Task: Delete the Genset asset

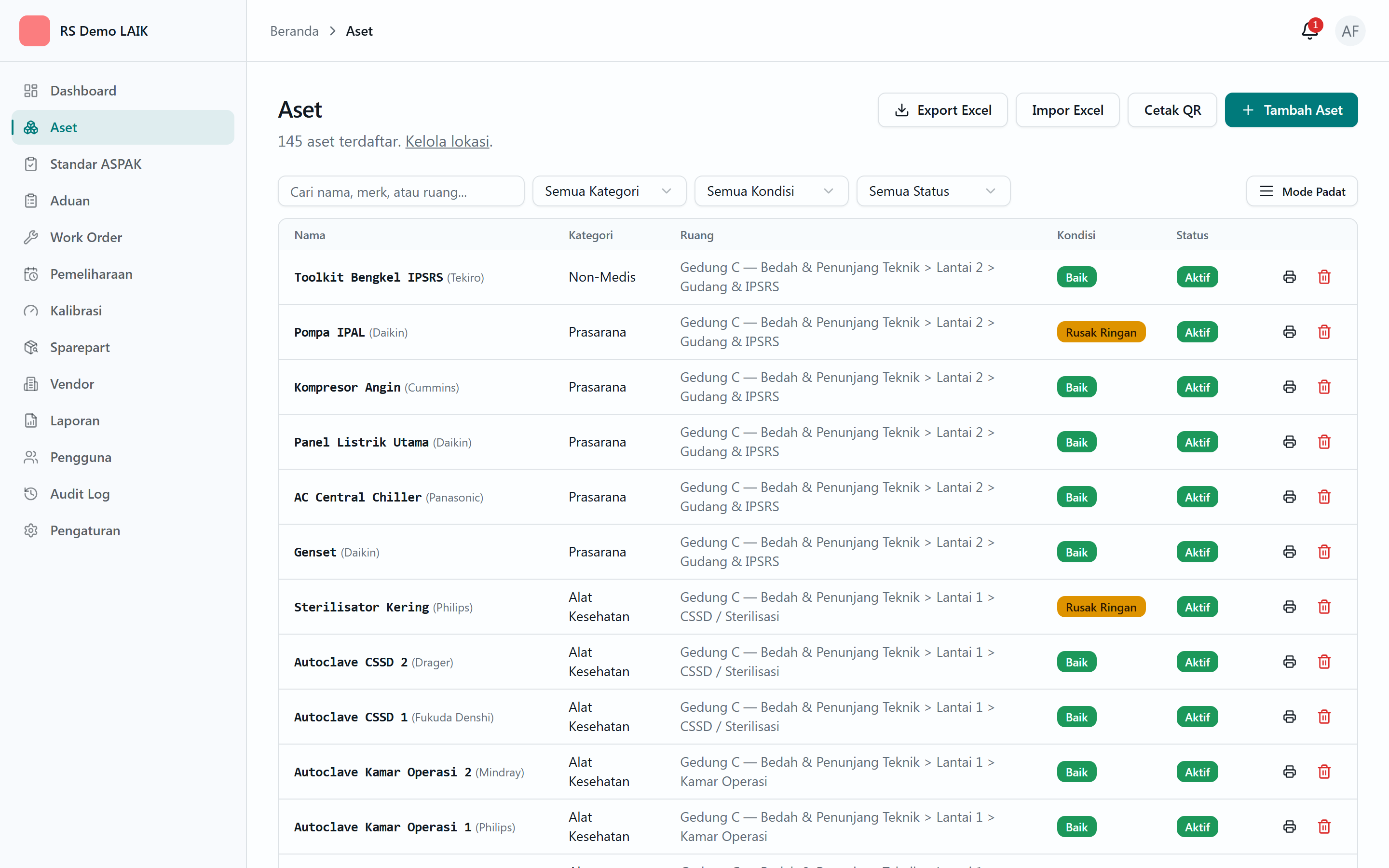Action: [1324, 552]
